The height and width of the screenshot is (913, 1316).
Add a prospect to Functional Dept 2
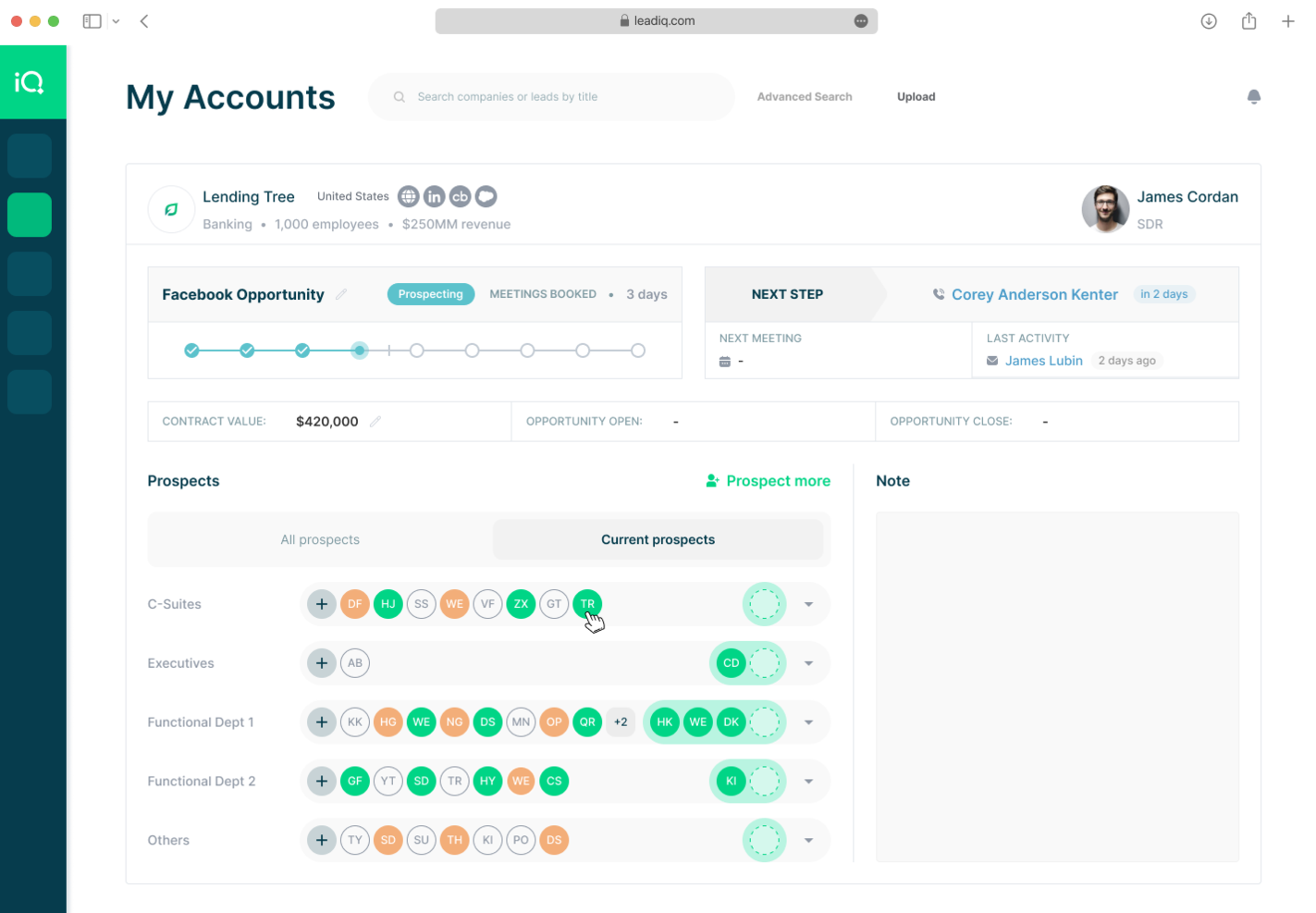(322, 782)
